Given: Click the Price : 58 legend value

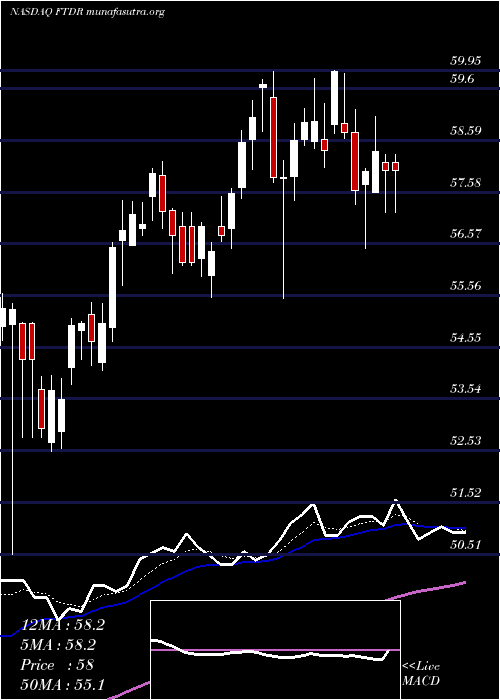Looking at the screenshot, I should (57, 665).
